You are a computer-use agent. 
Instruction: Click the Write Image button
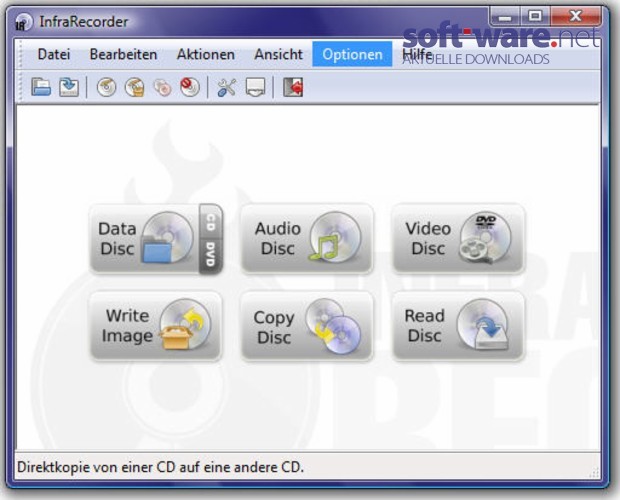coord(156,326)
